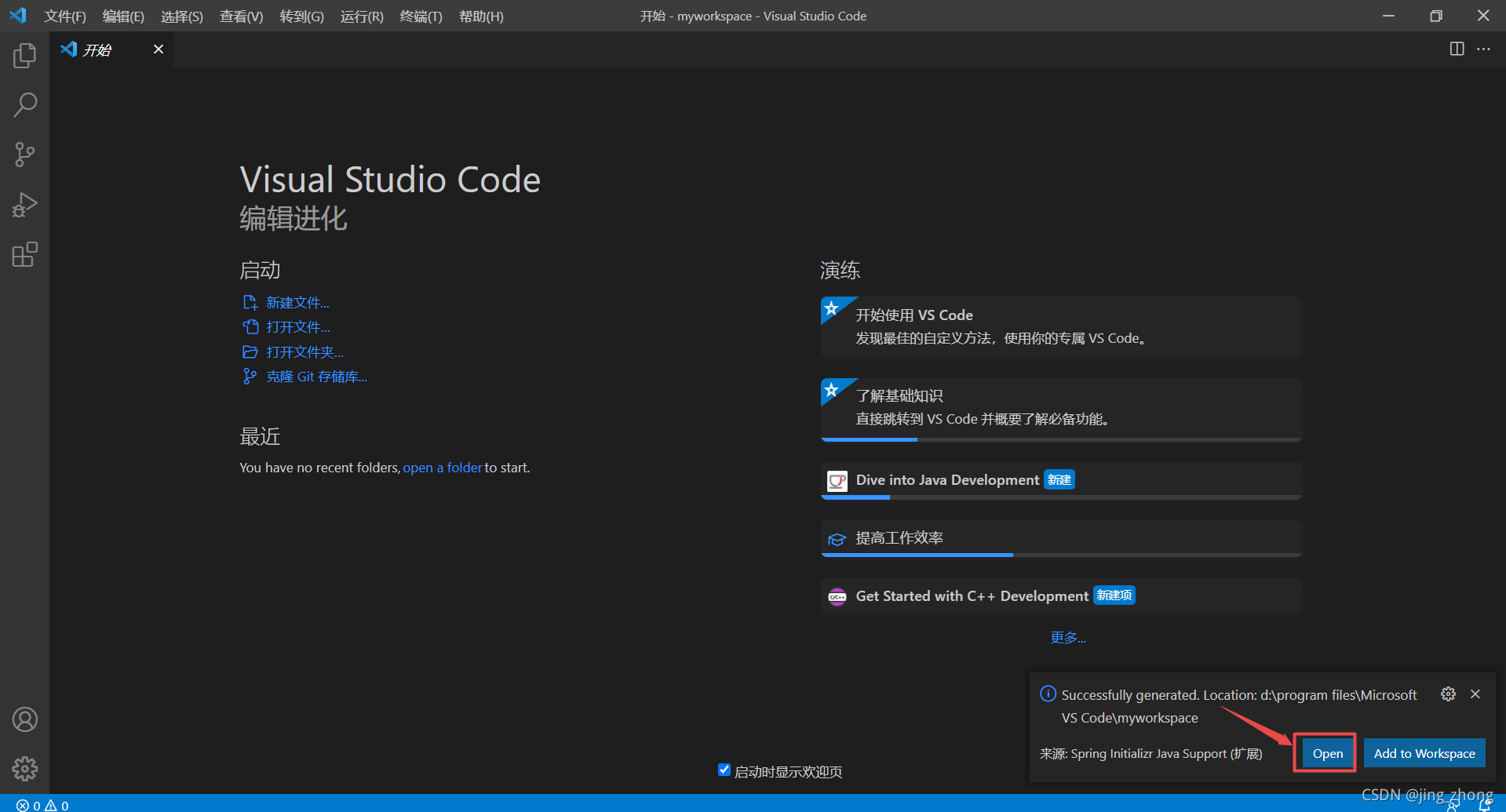Screen dimensions: 1506x812
Task: Dismiss the Successfully generated notification
Action: 1475,694
